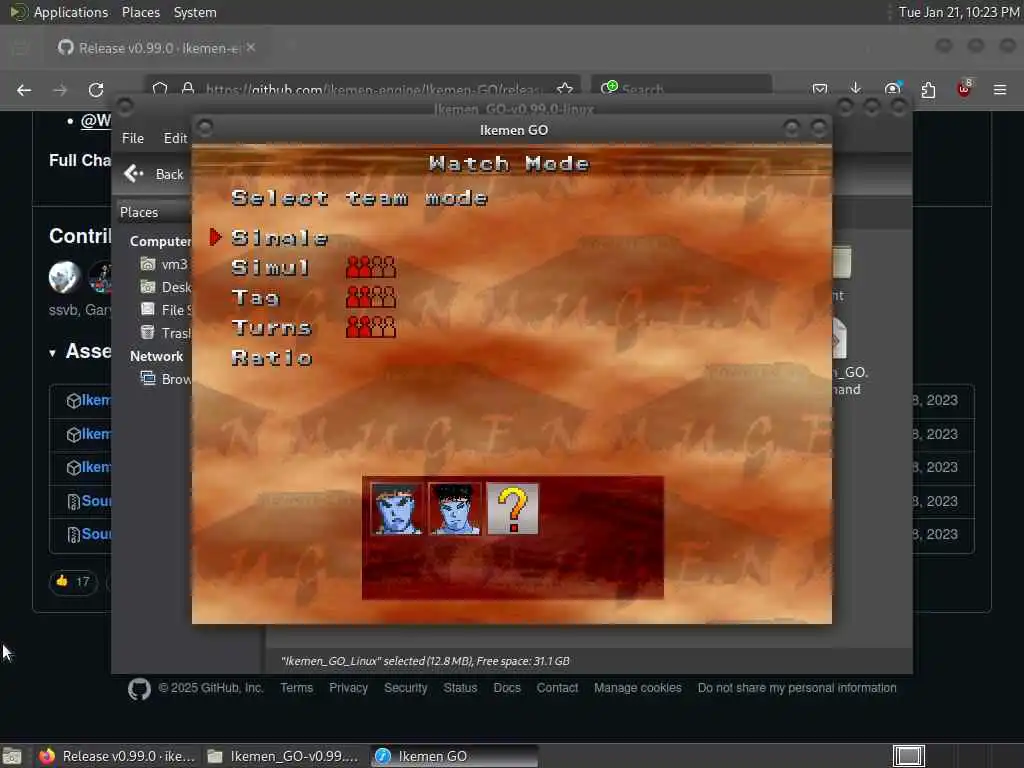The image size is (1024, 768).
Task: Select Turns team mode option
Action: tap(272, 328)
